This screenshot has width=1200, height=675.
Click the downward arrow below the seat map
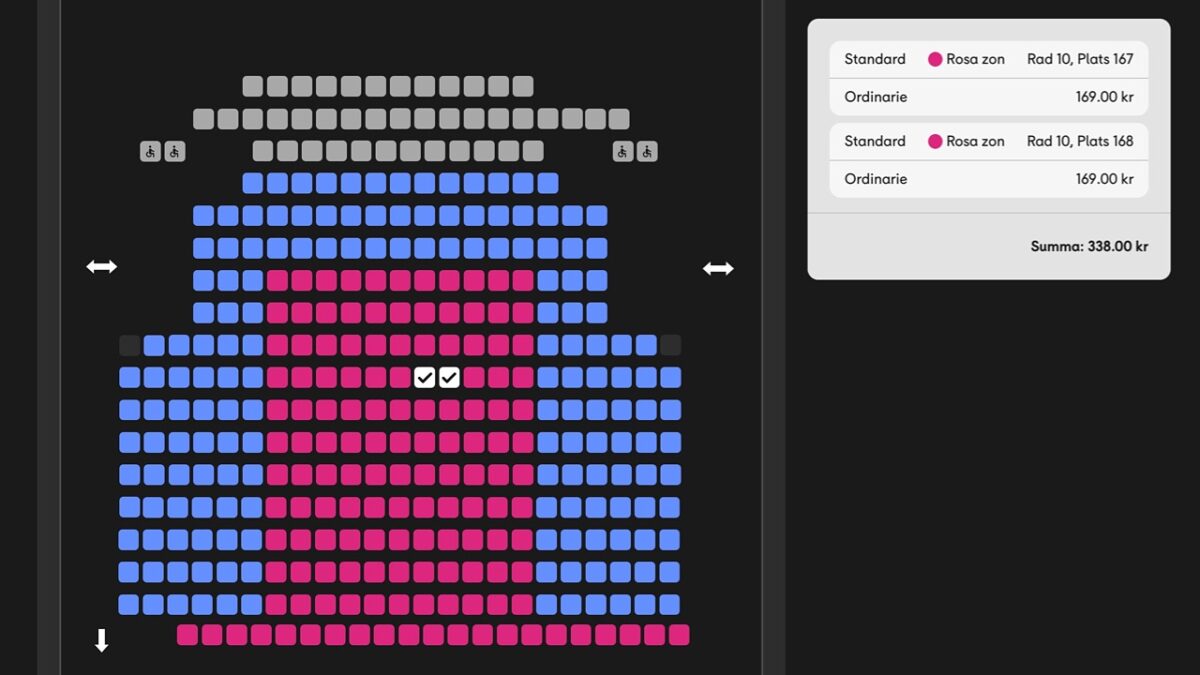[101, 639]
